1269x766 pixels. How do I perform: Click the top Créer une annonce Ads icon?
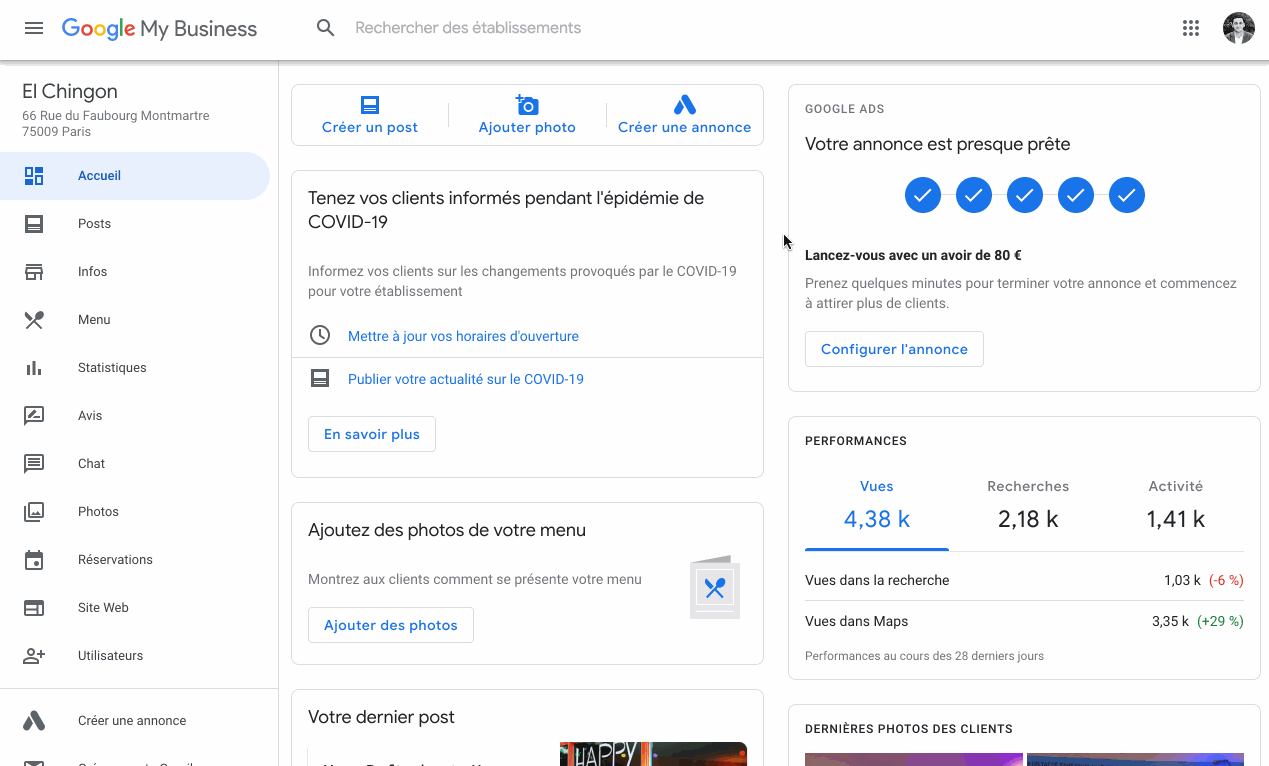click(x=684, y=105)
